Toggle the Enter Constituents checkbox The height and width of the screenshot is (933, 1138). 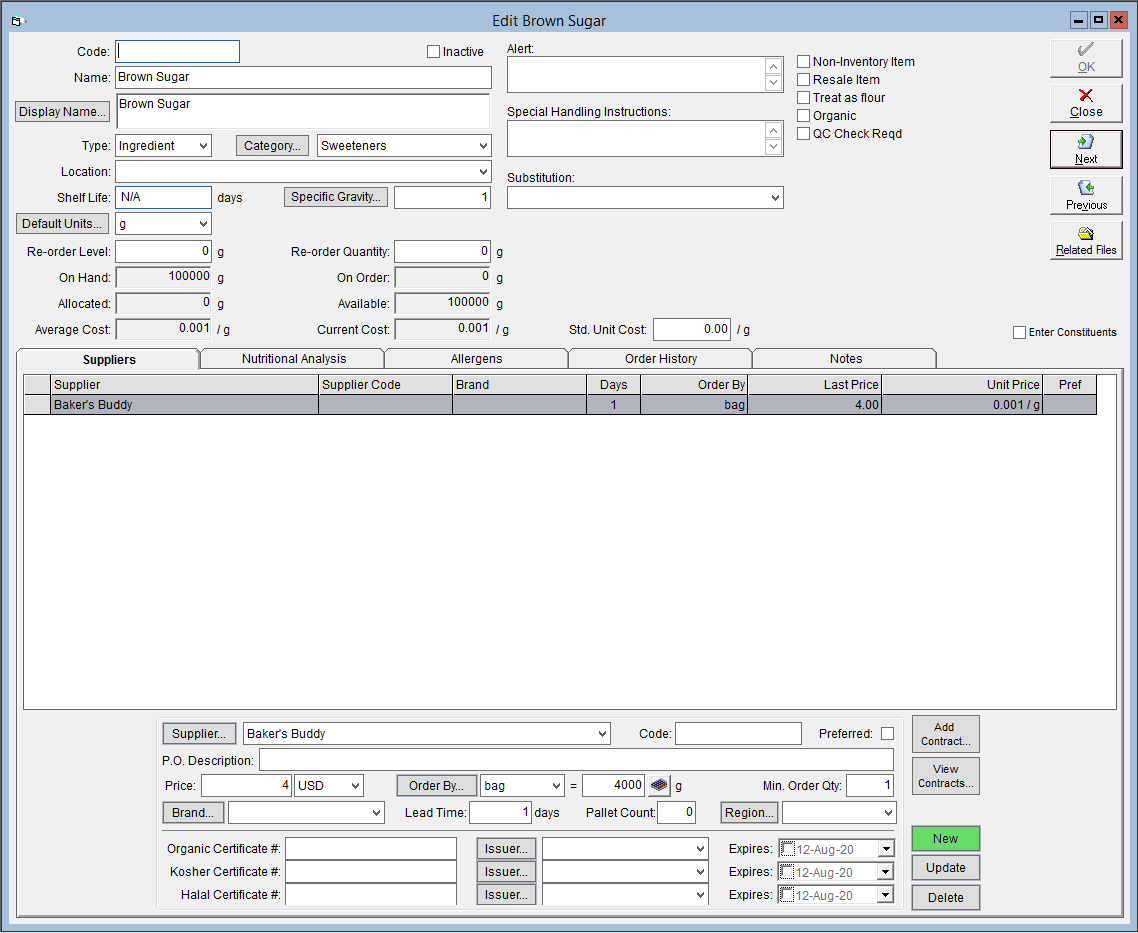click(1019, 332)
